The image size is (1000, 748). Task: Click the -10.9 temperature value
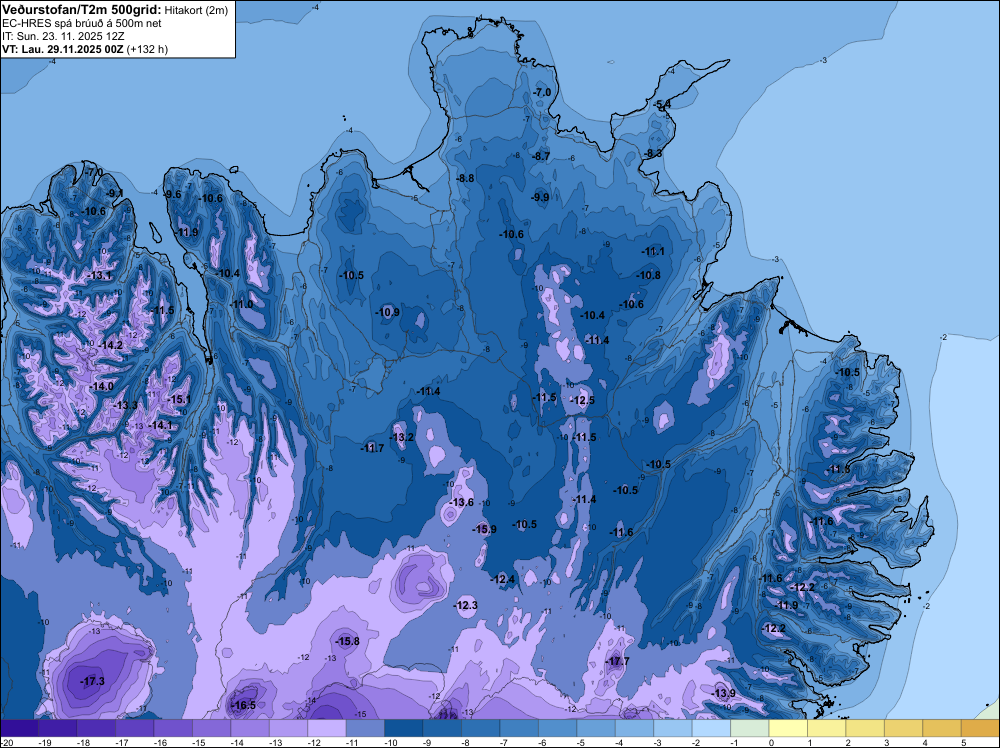[387, 312]
